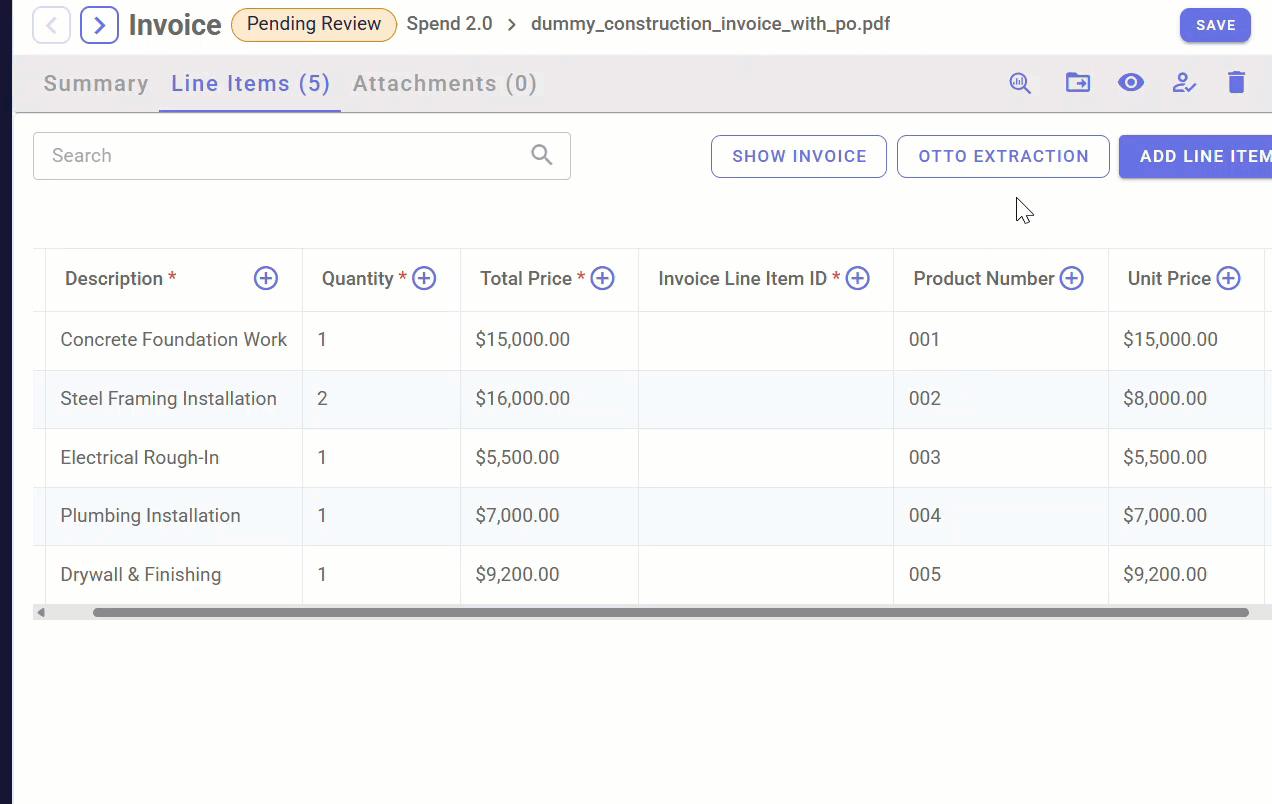Click plus icon beside Product Number column
This screenshot has height=804, width=1272.
(1071, 279)
